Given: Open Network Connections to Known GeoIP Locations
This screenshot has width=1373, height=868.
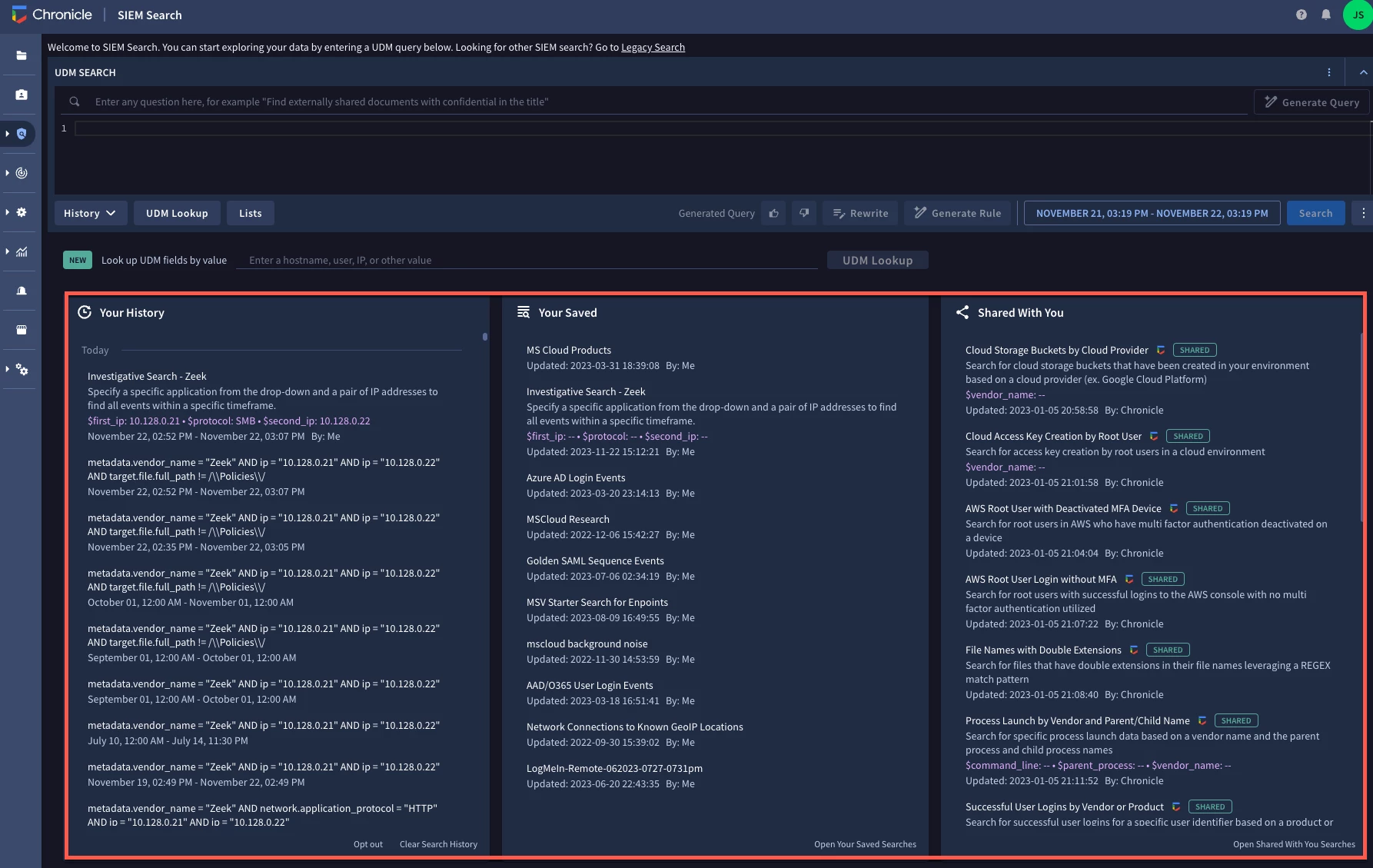Looking at the screenshot, I should tap(634, 727).
